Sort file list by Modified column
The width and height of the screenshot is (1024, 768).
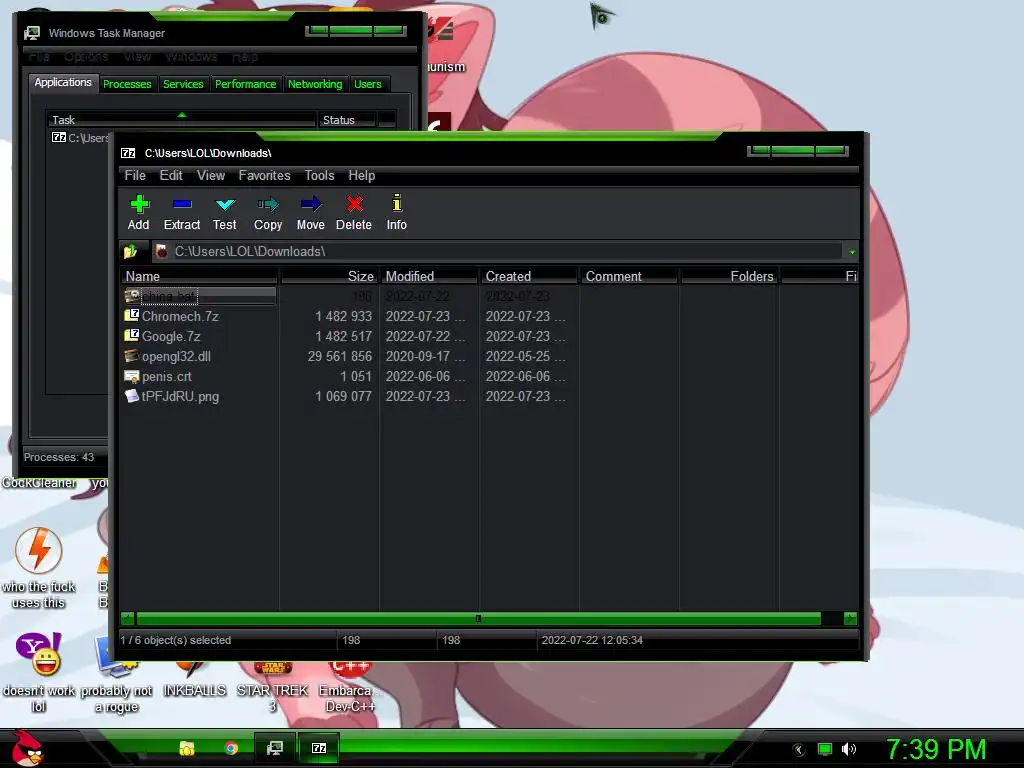pos(430,276)
